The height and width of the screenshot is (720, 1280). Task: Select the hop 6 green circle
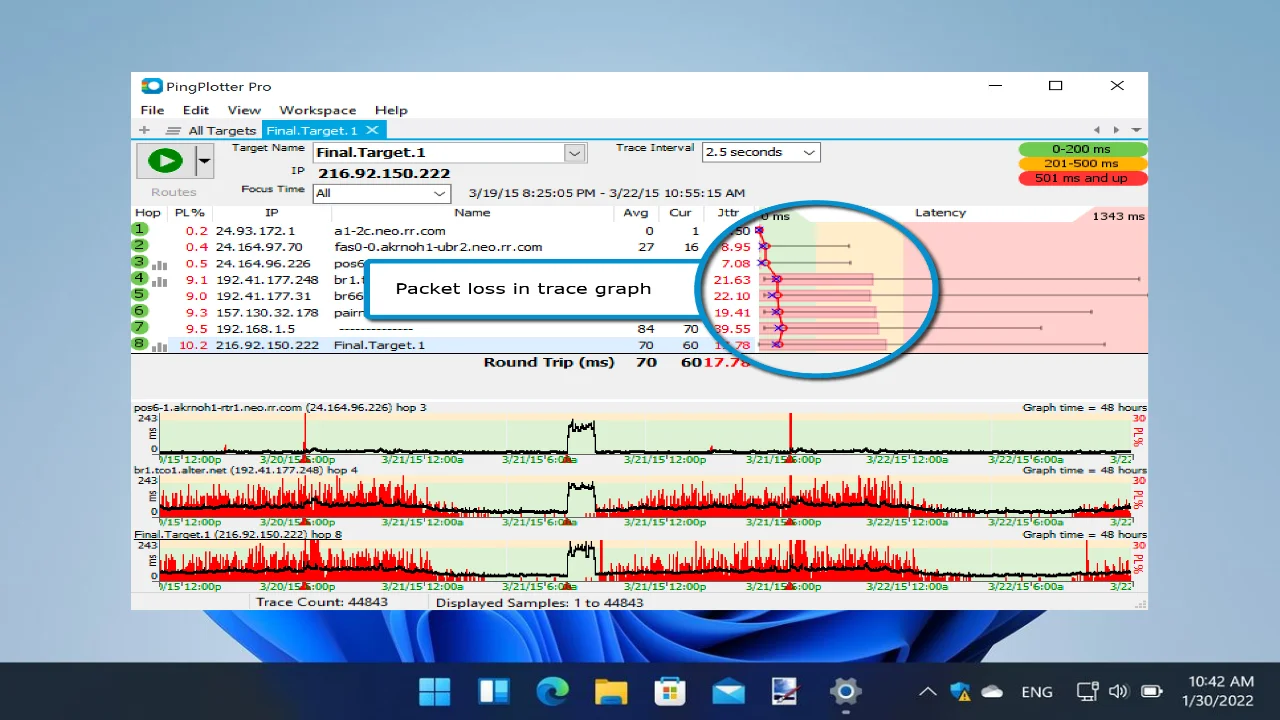point(140,311)
